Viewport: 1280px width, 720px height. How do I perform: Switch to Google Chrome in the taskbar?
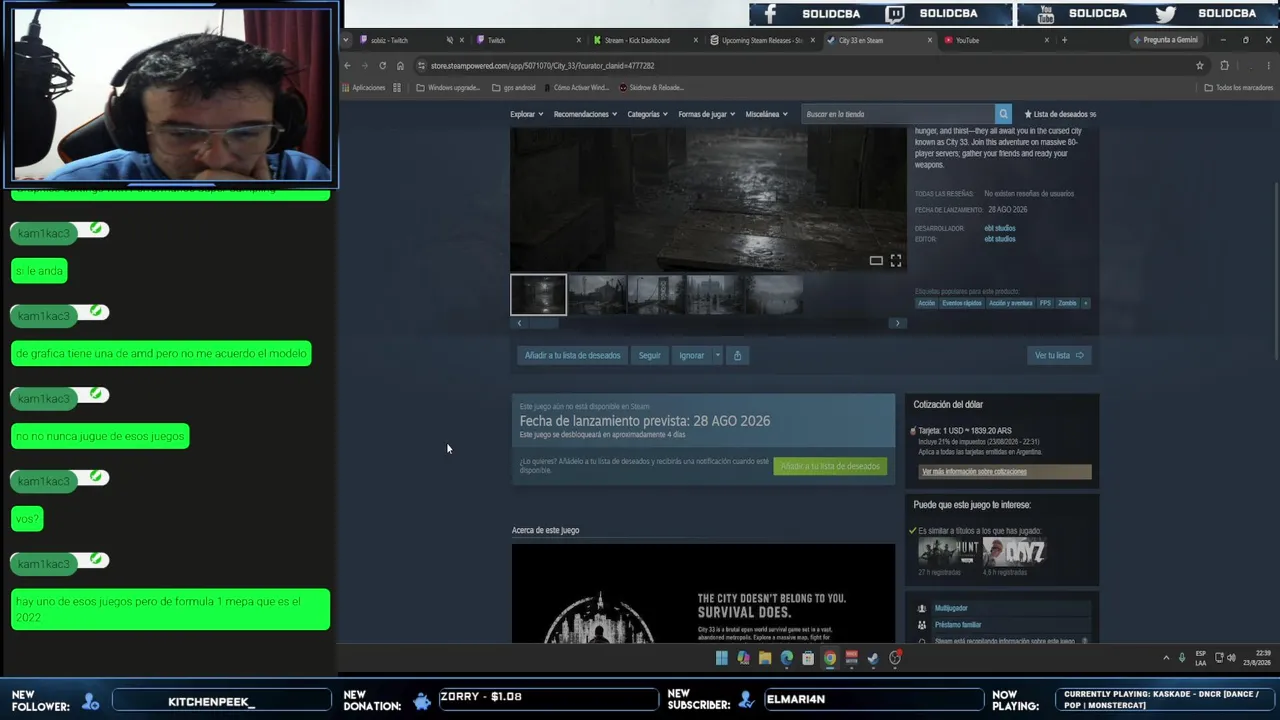tap(830, 658)
